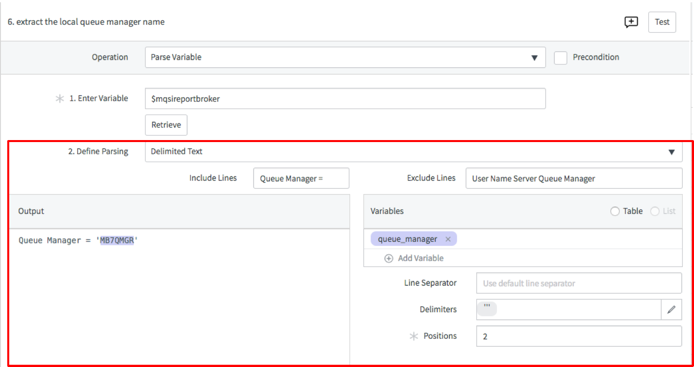The image size is (694, 367).
Task: Edit the Include Lines field
Action: pyautogui.click(x=301, y=178)
